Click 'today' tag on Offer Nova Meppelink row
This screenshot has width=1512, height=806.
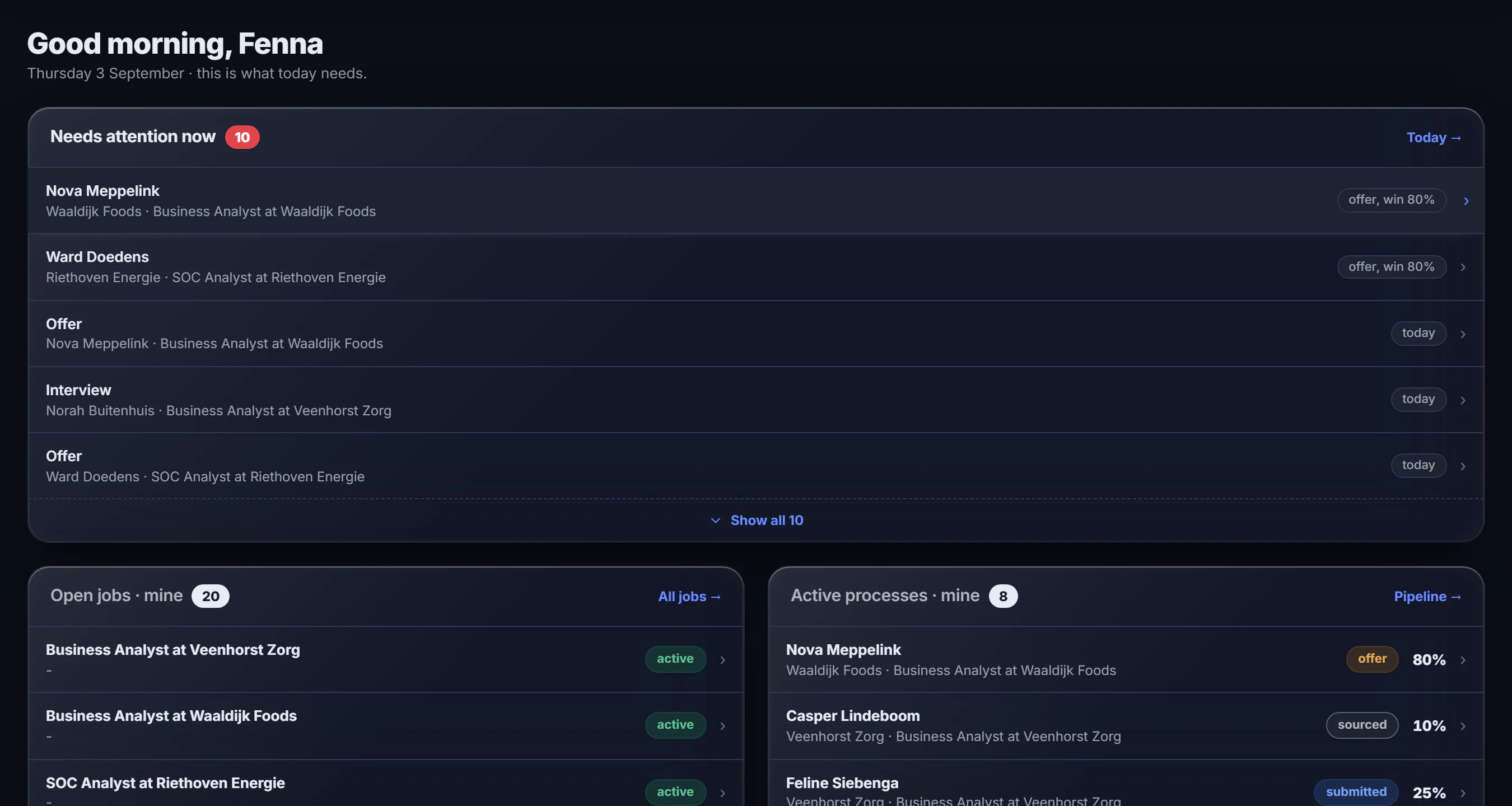point(1418,333)
